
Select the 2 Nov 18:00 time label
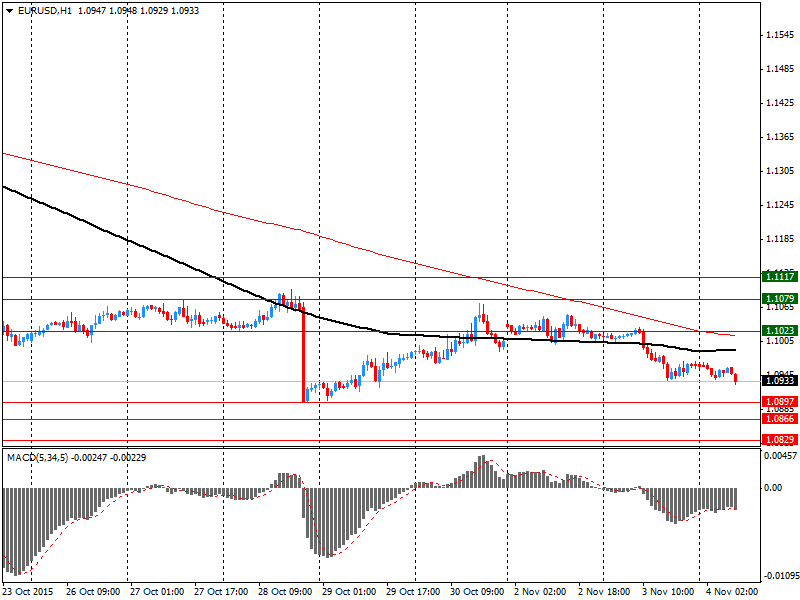[x=604, y=592]
